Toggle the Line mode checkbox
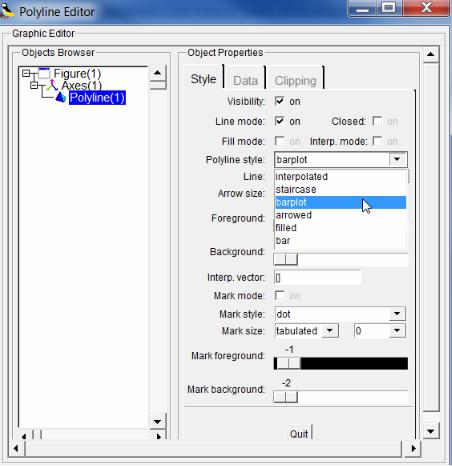 click(x=279, y=121)
